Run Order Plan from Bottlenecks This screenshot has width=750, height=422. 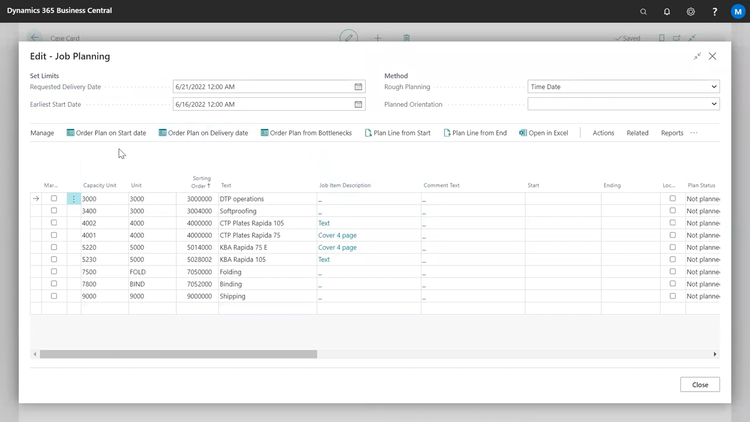pyautogui.click(x=306, y=133)
